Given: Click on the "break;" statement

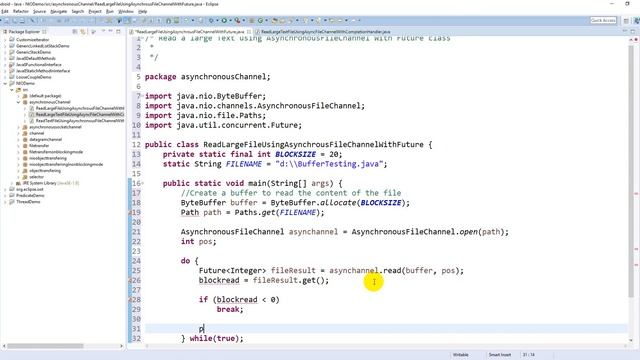Looking at the screenshot, I should pyautogui.click(x=230, y=309).
